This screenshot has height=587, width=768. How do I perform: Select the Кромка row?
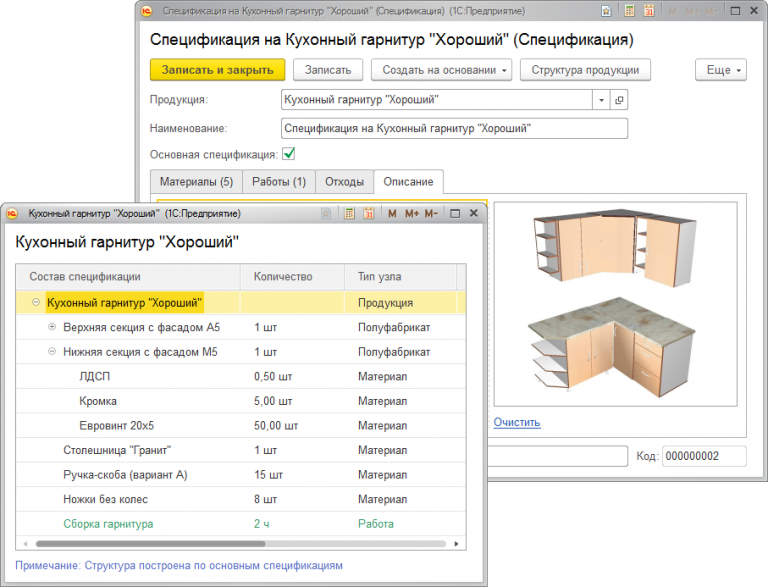point(240,401)
